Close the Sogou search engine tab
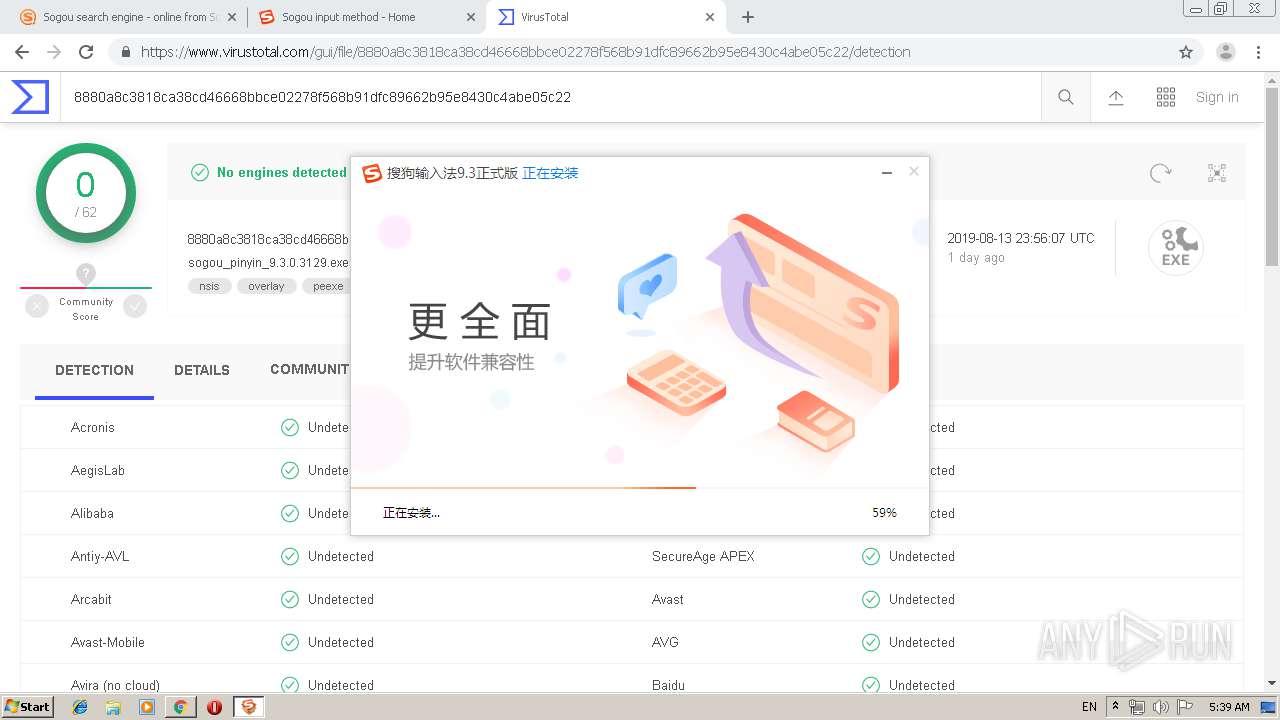Viewport: 1280px width, 720px height. [232, 17]
